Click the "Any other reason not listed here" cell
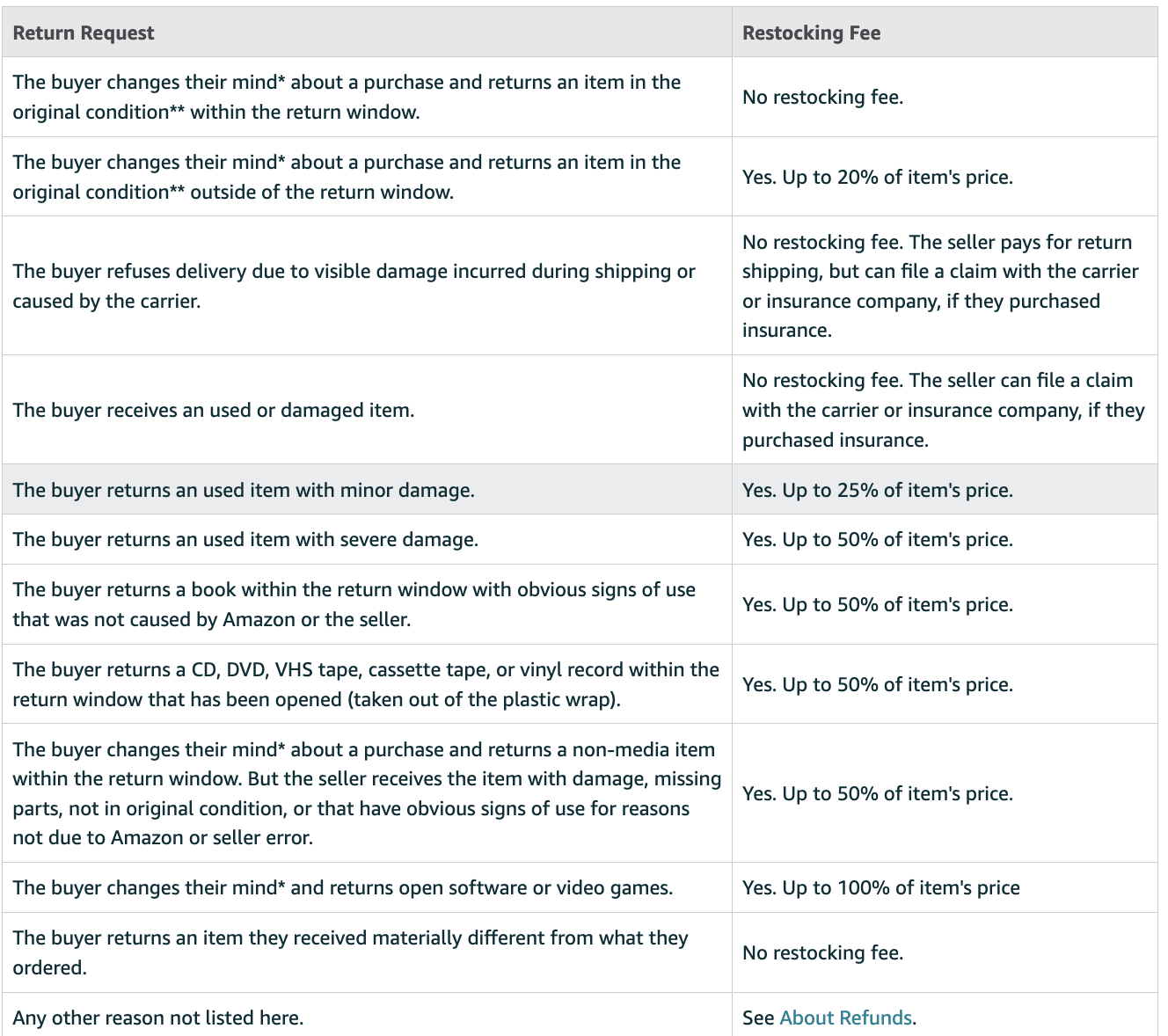This screenshot has height=1036, width=1168. tap(158, 1018)
